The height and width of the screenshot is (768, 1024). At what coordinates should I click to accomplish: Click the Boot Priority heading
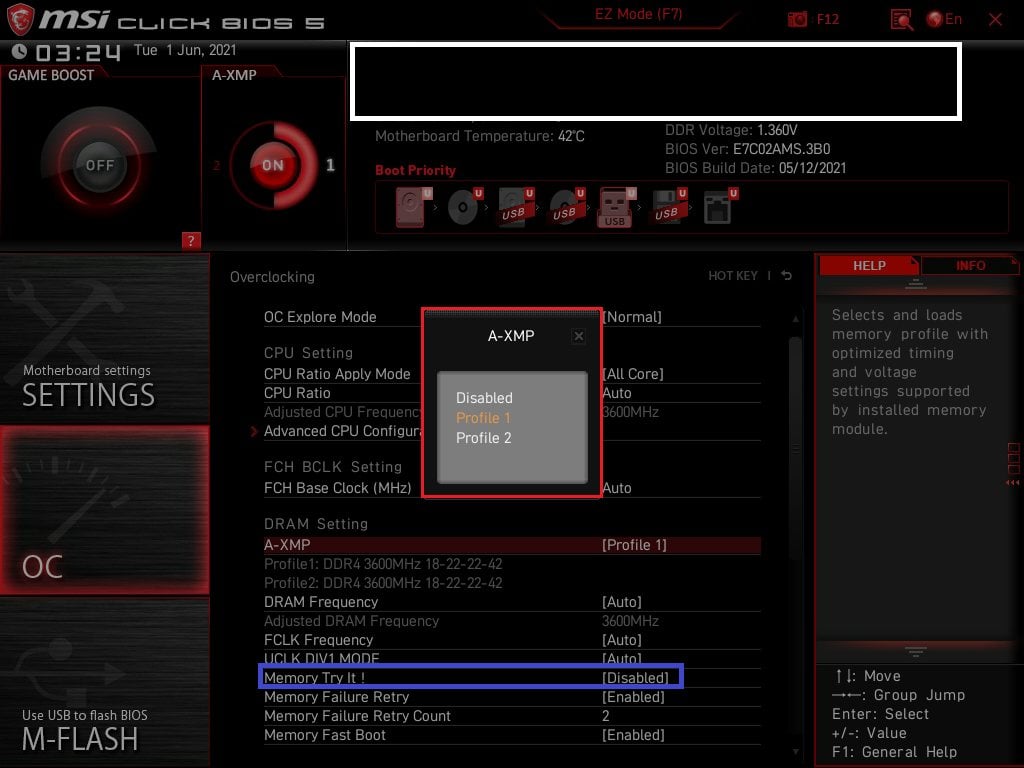(x=415, y=170)
